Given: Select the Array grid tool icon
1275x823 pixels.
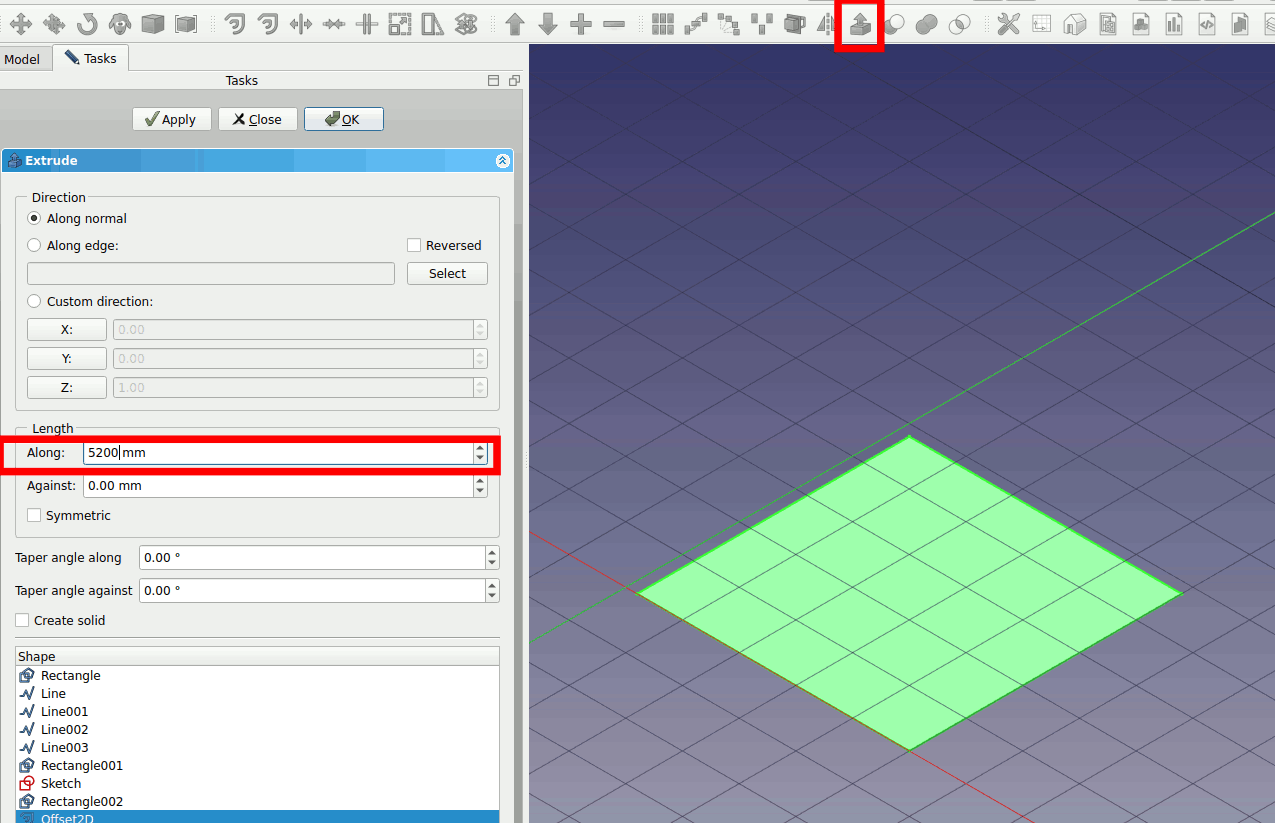Looking at the screenshot, I should pos(662,24).
